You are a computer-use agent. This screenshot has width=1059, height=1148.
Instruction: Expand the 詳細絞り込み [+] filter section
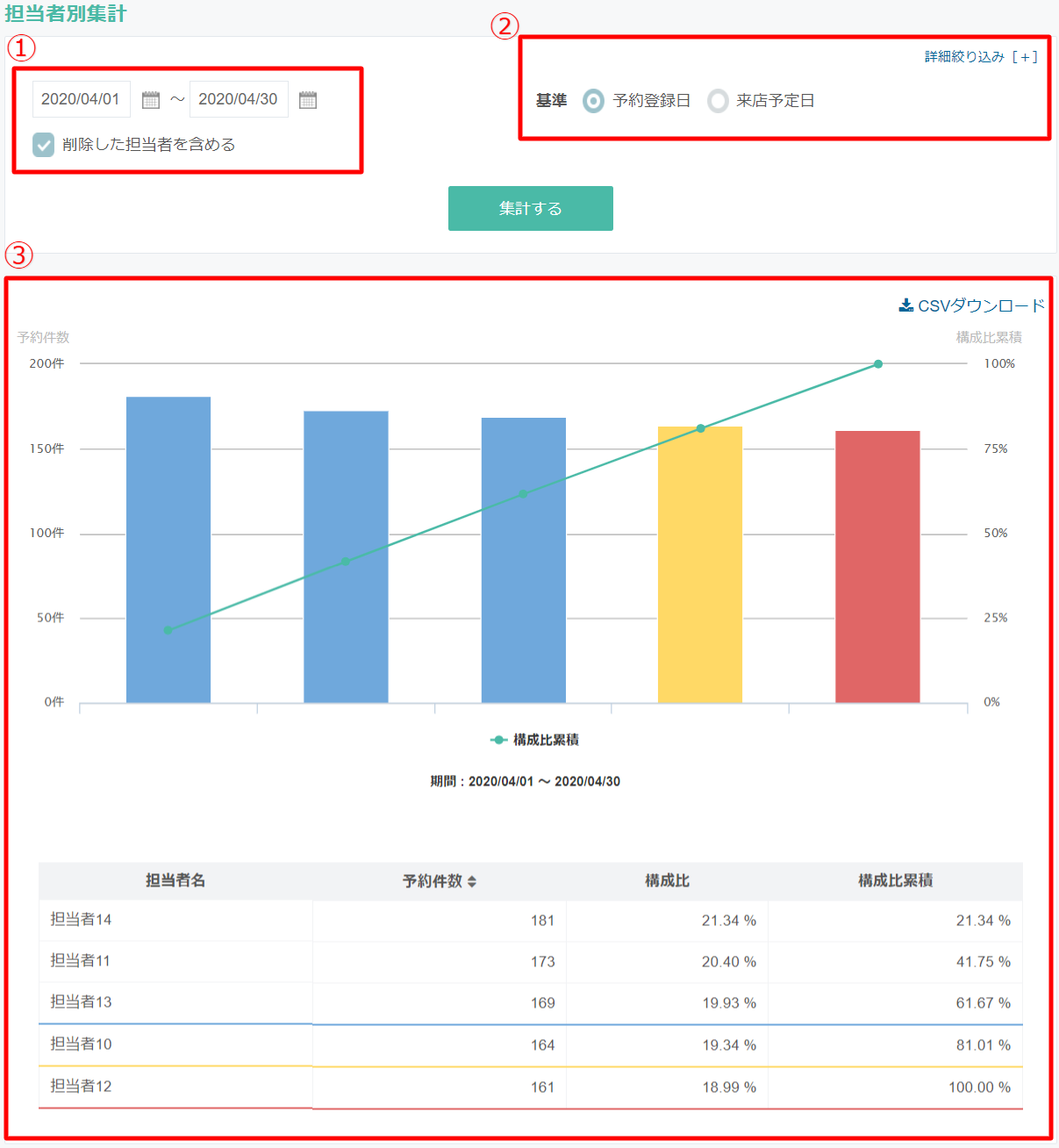point(981,57)
